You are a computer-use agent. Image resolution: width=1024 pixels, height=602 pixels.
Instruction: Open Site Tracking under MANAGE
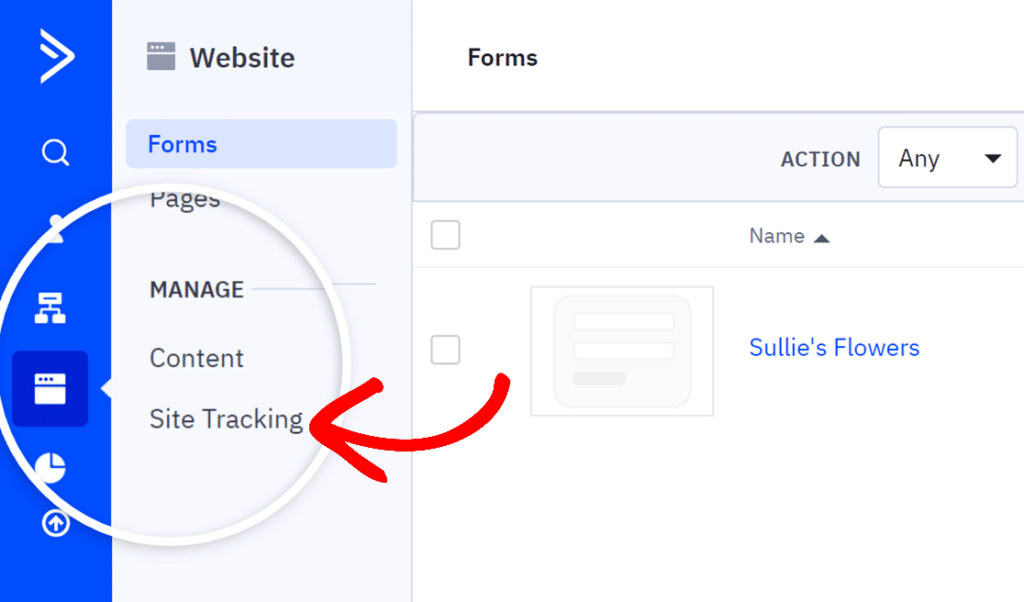point(226,419)
